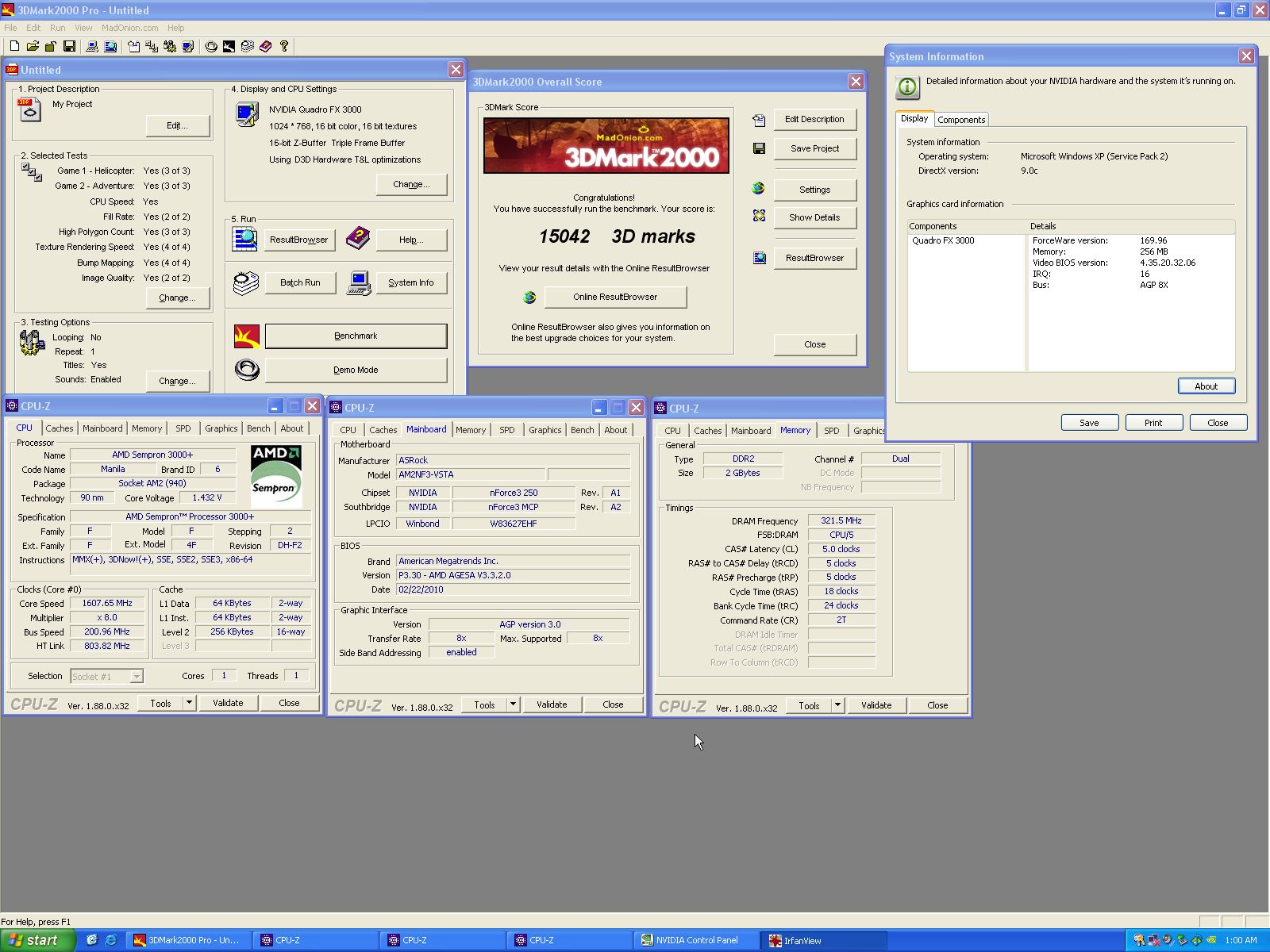Click the floppy icon beside Save Project

click(x=759, y=148)
